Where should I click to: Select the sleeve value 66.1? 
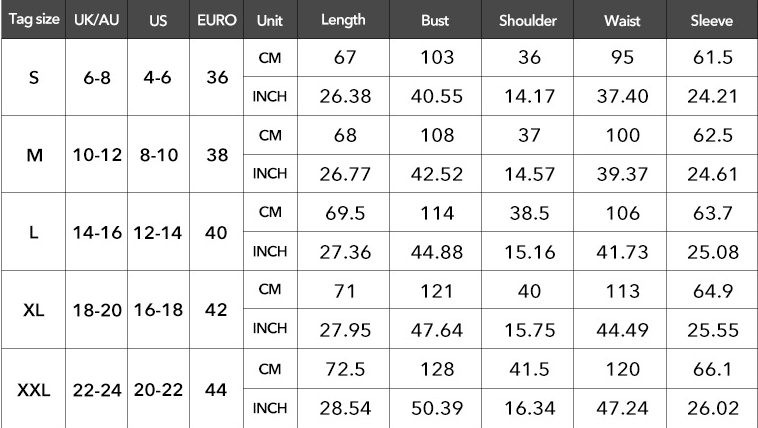[713, 369]
